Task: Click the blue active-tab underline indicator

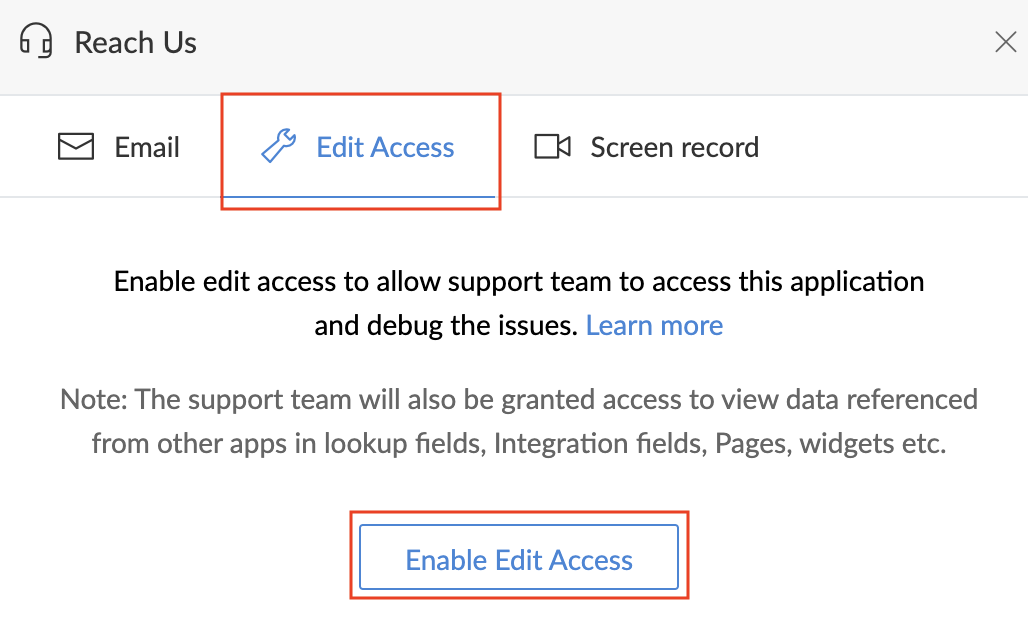Action: [360, 196]
